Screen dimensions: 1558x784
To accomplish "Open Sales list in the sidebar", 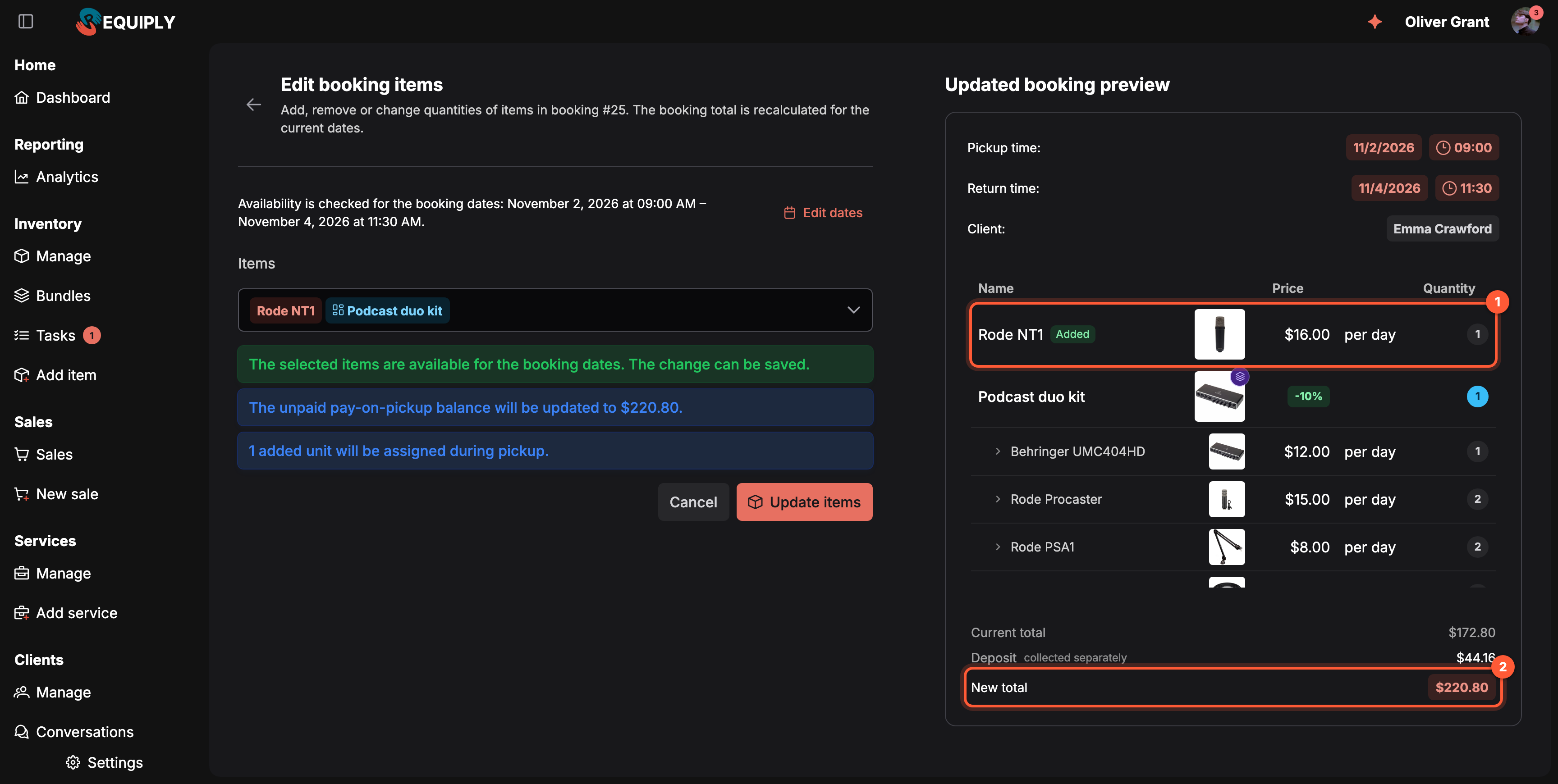I will point(44,455).
